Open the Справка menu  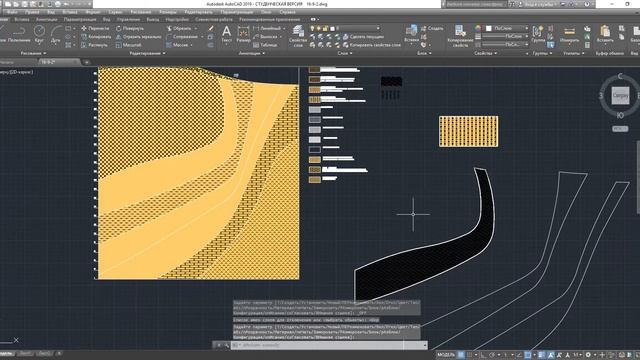(x=288, y=12)
